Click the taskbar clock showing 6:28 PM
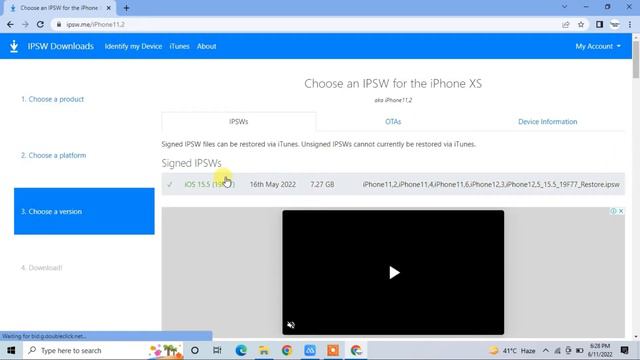 (600, 350)
